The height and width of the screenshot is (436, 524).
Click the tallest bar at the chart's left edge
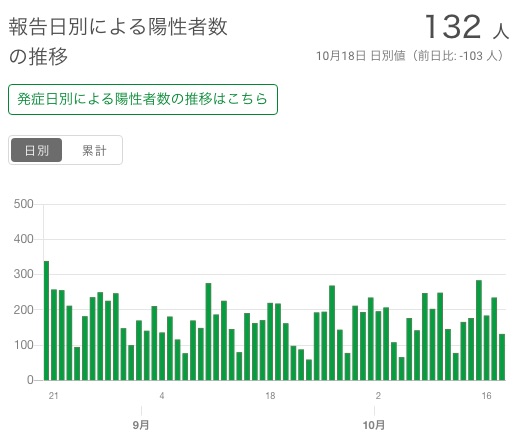46,320
